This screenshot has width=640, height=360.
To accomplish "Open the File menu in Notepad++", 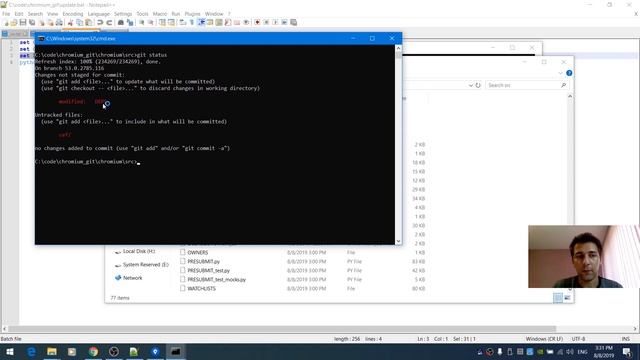I will pyautogui.click(x=6, y=14).
